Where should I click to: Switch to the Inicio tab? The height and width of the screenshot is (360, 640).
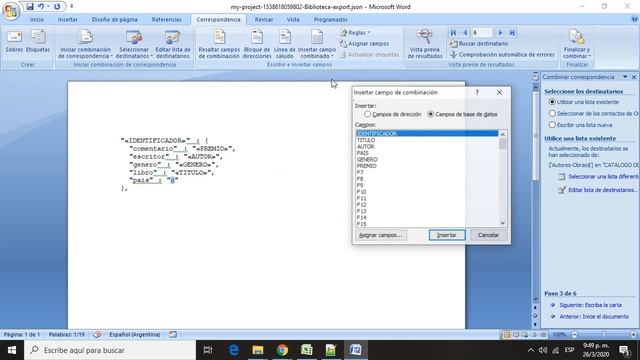click(x=37, y=20)
